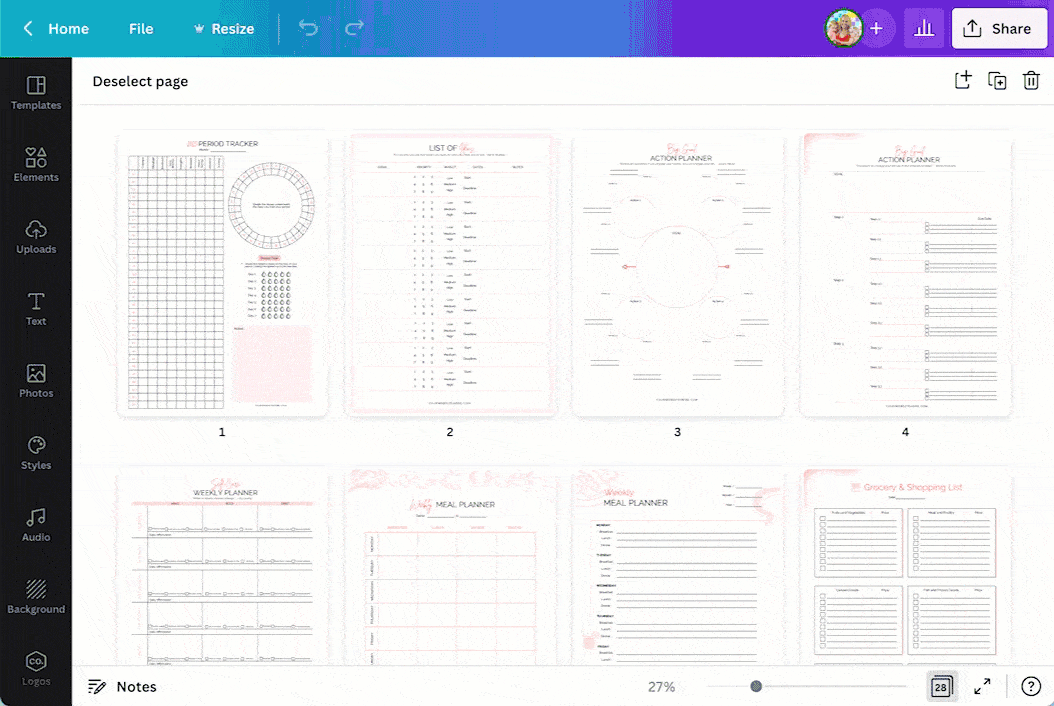
Task: Select page 4 Action Planner thumbnail
Action: [905, 274]
